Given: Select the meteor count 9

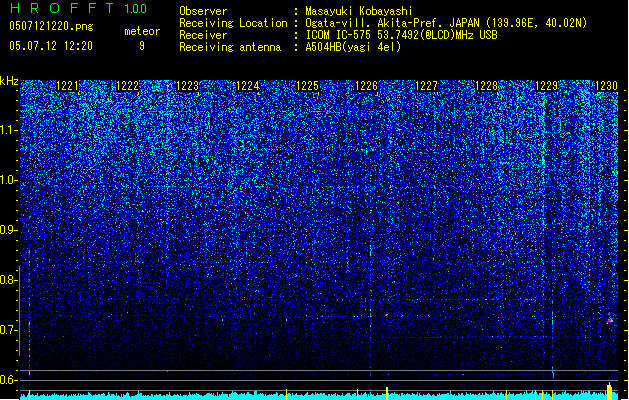Looking at the screenshot, I should pos(142,46).
